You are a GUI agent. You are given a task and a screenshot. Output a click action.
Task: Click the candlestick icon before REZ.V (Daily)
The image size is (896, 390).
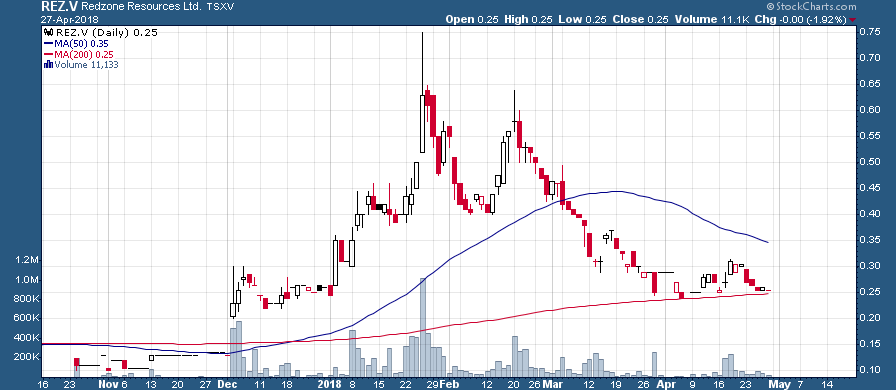click(49, 33)
